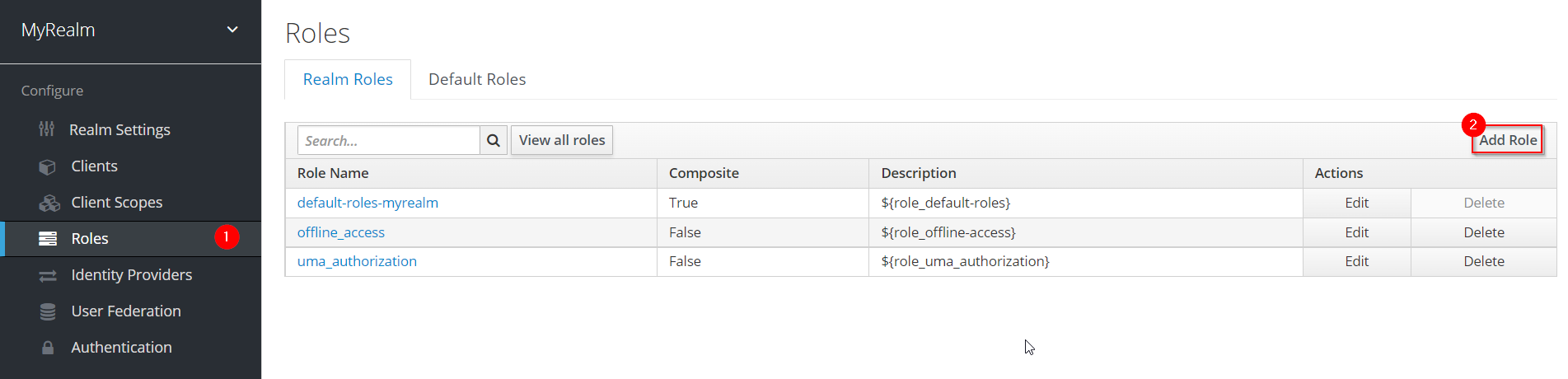Image resolution: width=1568 pixels, height=379 pixels.
Task: Click the Identity Providers arrows icon
Action: point(48,275)
